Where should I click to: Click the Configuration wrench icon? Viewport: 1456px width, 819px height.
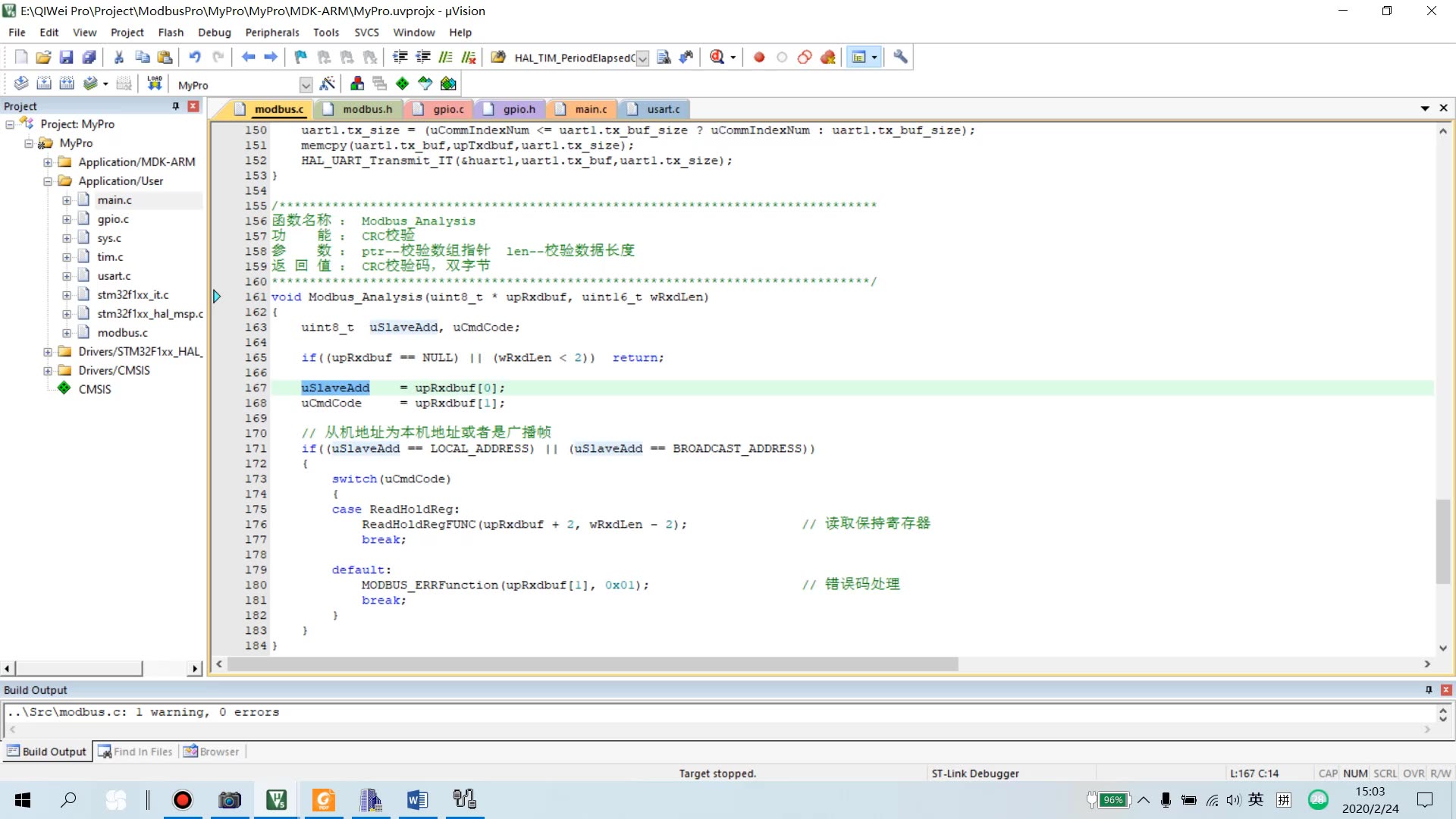coord(900,57)
